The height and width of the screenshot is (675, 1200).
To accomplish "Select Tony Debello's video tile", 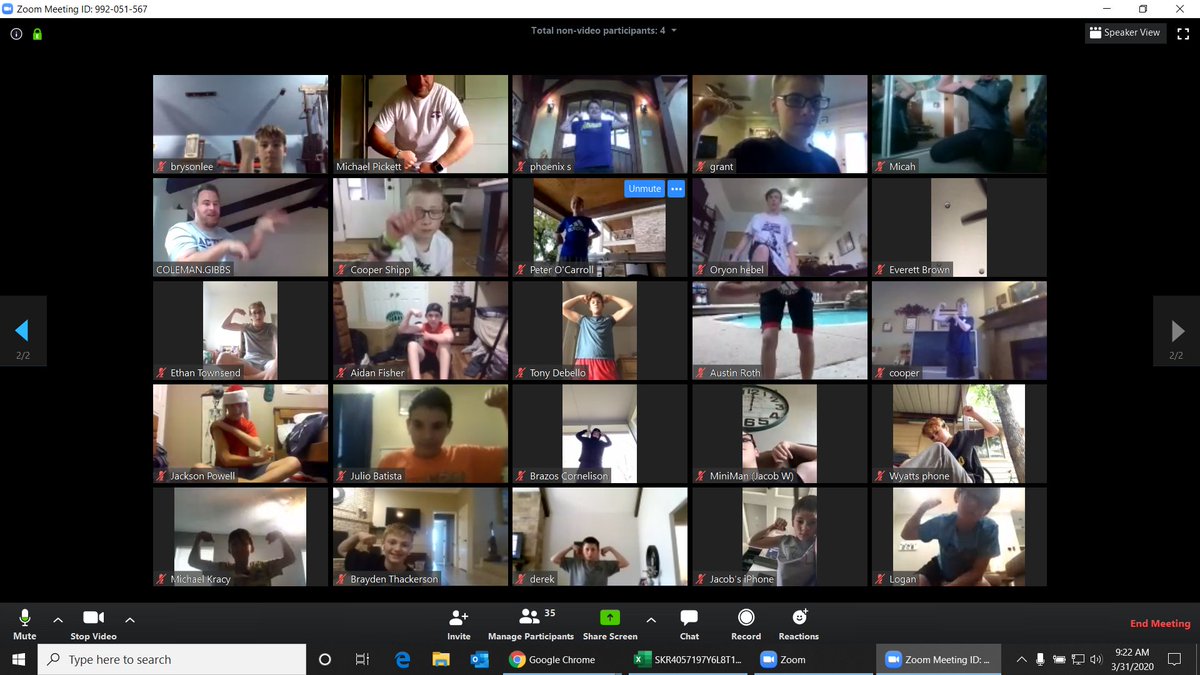I will (x=600, y=330).
